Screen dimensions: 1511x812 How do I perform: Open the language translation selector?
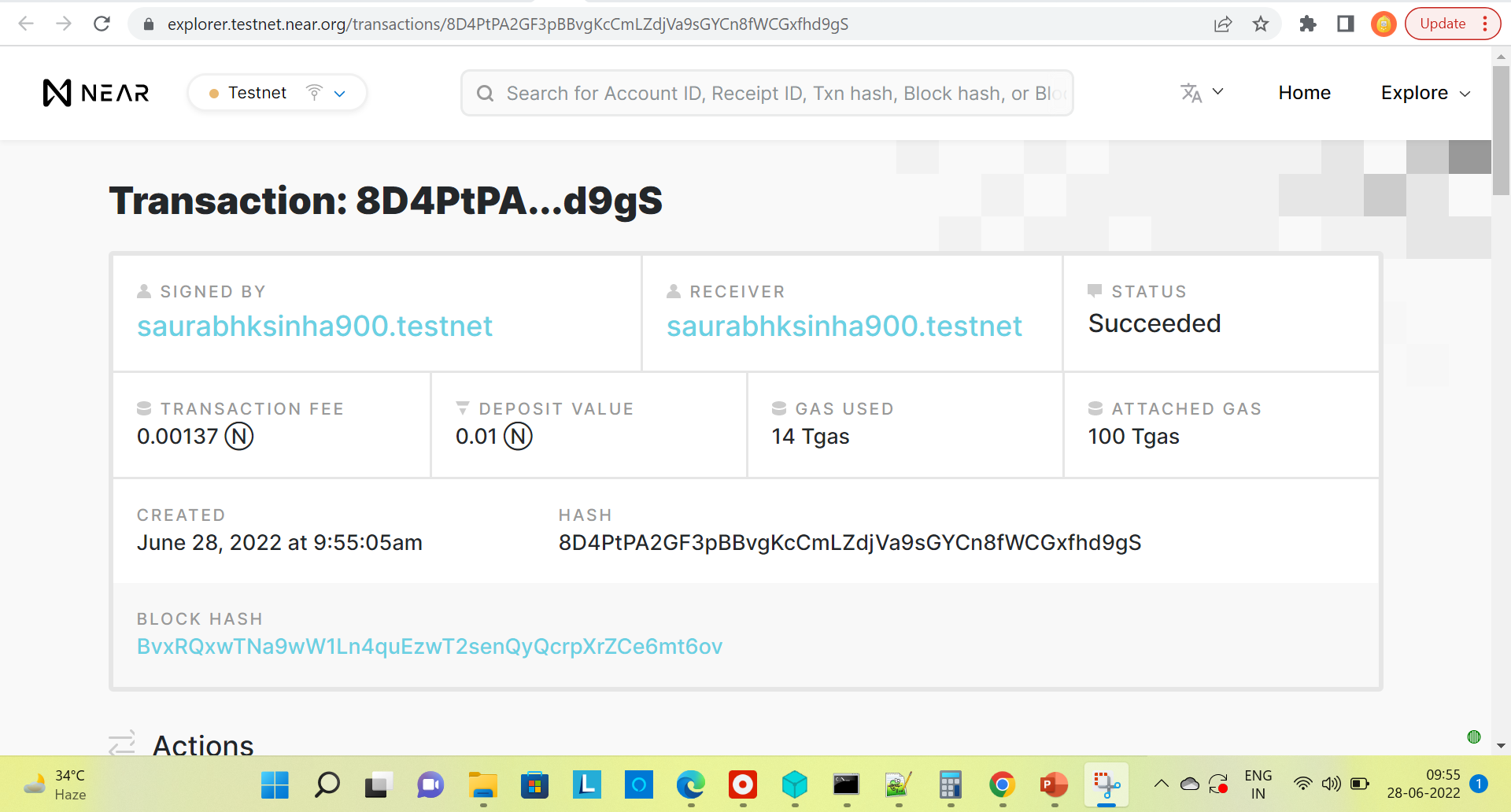[x=1202, y=93]
